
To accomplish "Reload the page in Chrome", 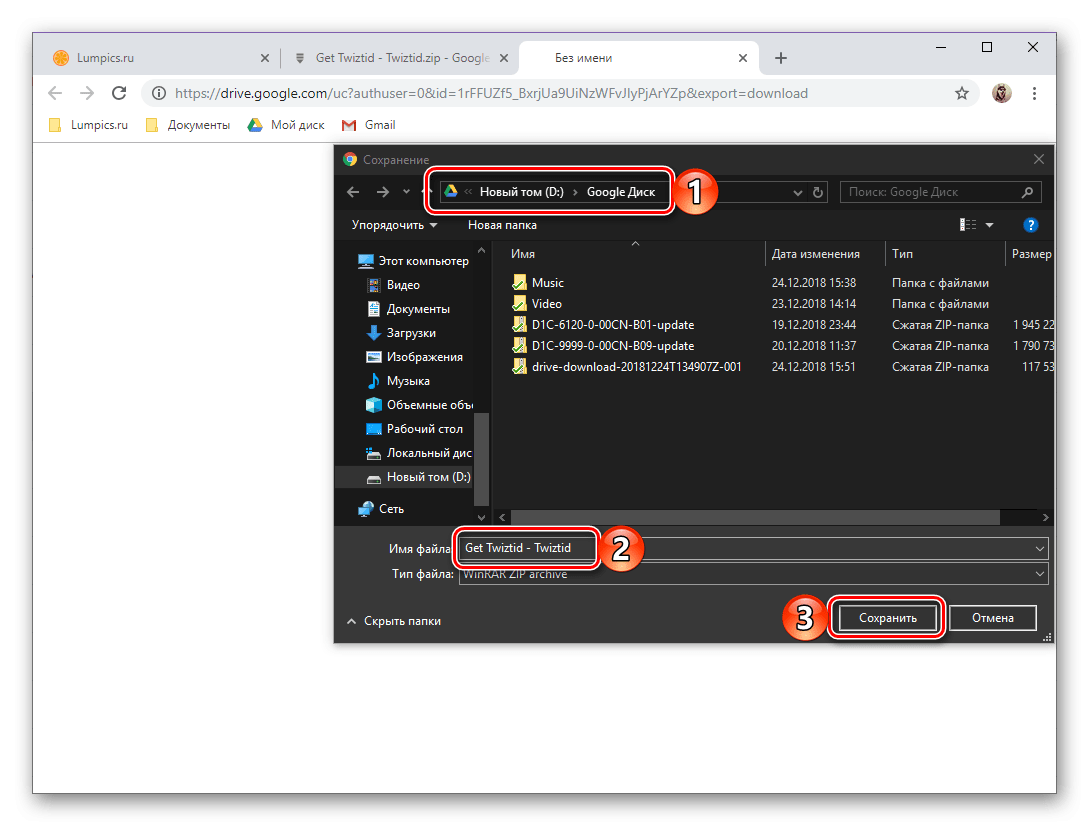I will tap(119, 93).
